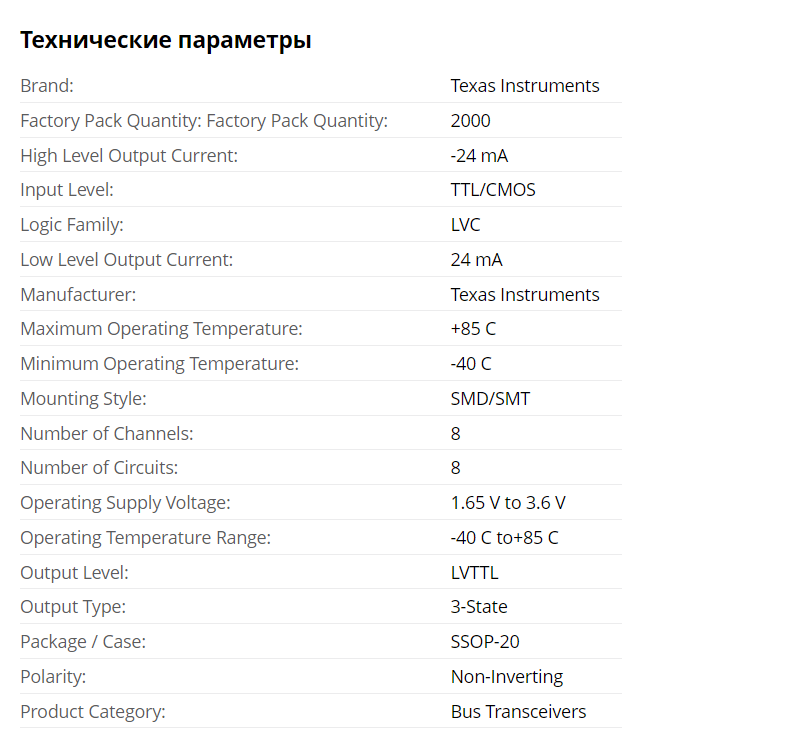Click the Product Category value 'Bus Transceivers'

pos(518,712)
